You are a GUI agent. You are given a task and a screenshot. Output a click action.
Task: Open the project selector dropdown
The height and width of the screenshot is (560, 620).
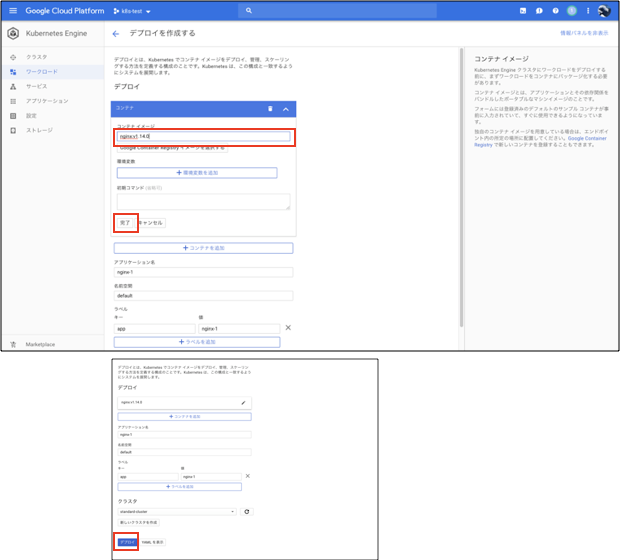point(132,11)
